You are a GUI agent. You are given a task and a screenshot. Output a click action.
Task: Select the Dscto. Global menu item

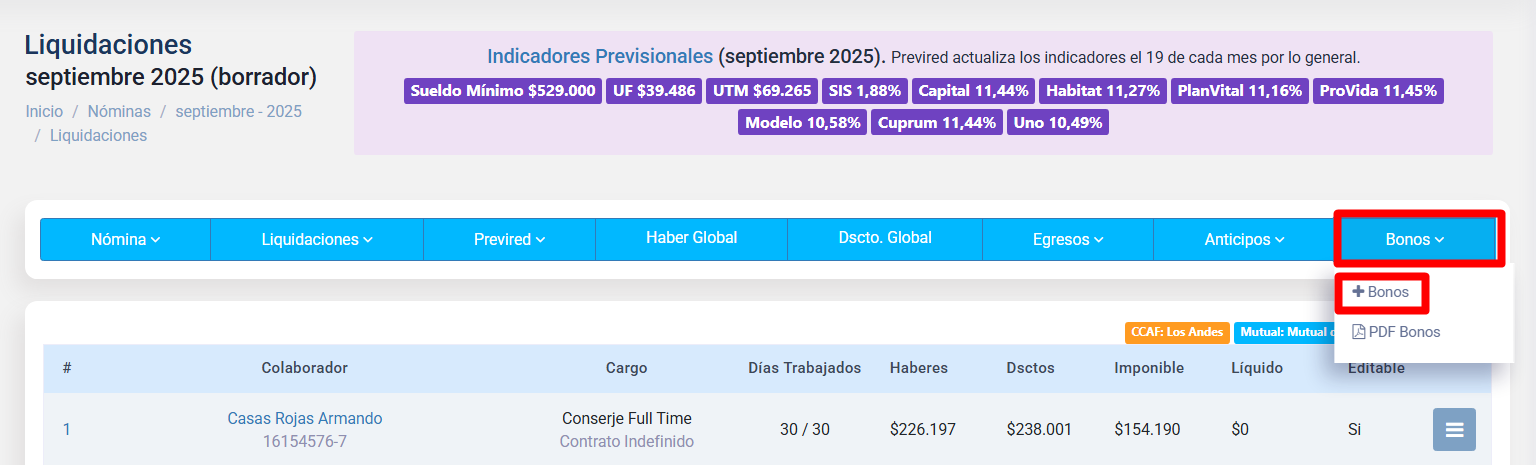[885, 238]
